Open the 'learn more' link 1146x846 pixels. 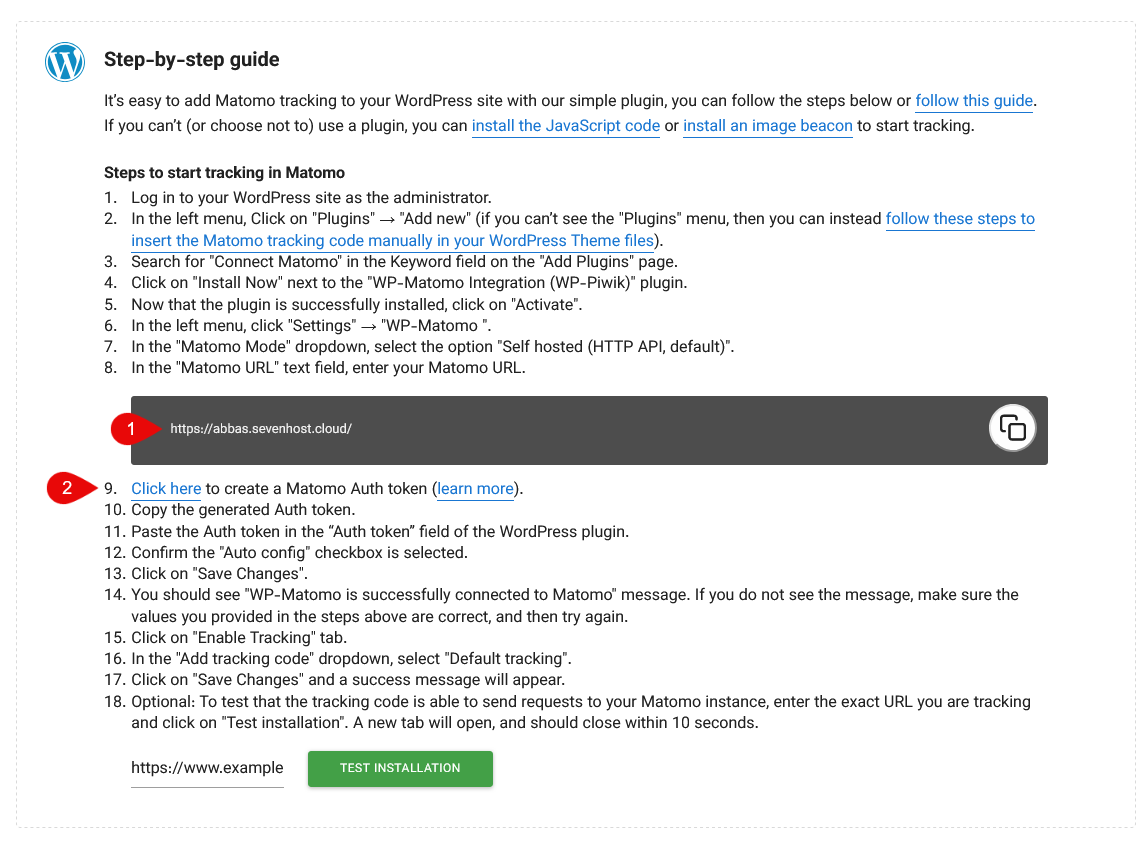475,489
